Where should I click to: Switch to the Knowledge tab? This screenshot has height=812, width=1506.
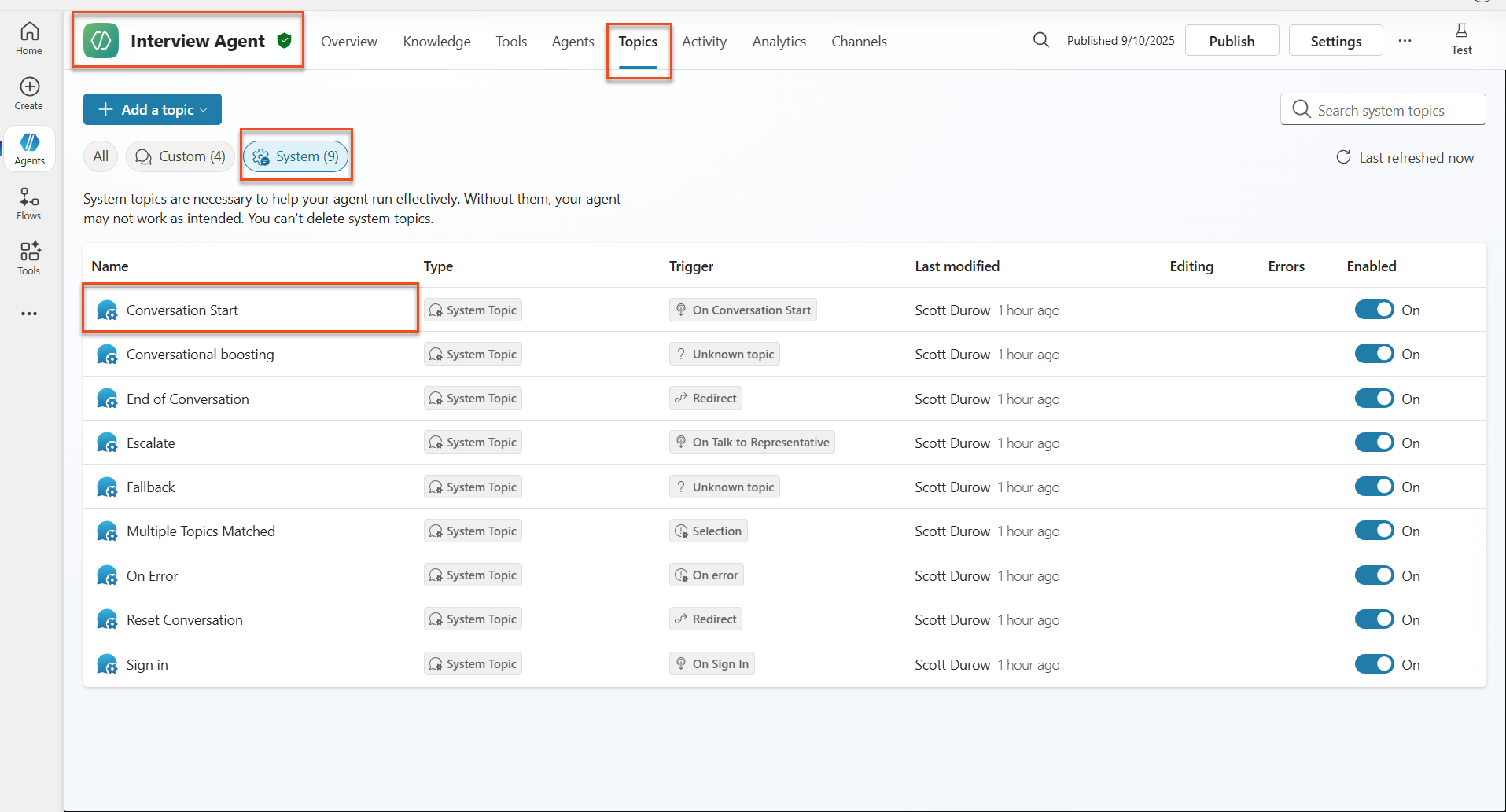[436, 42]
